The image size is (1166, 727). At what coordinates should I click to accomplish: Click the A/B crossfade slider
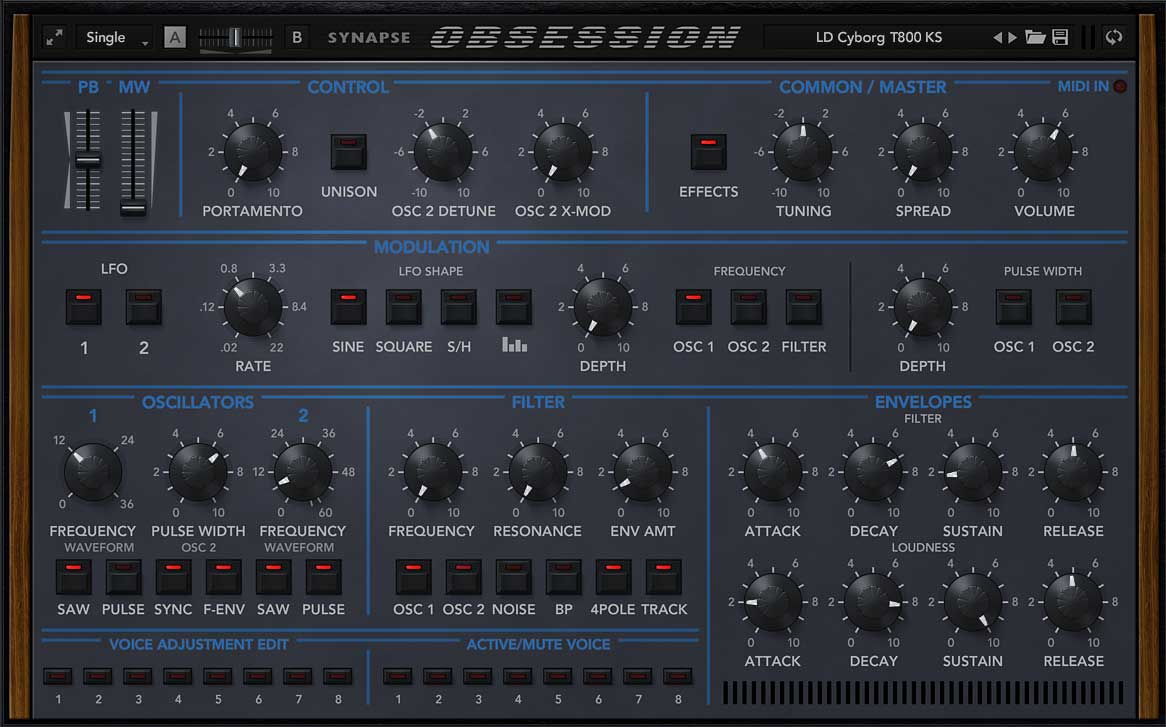point(236,36)
